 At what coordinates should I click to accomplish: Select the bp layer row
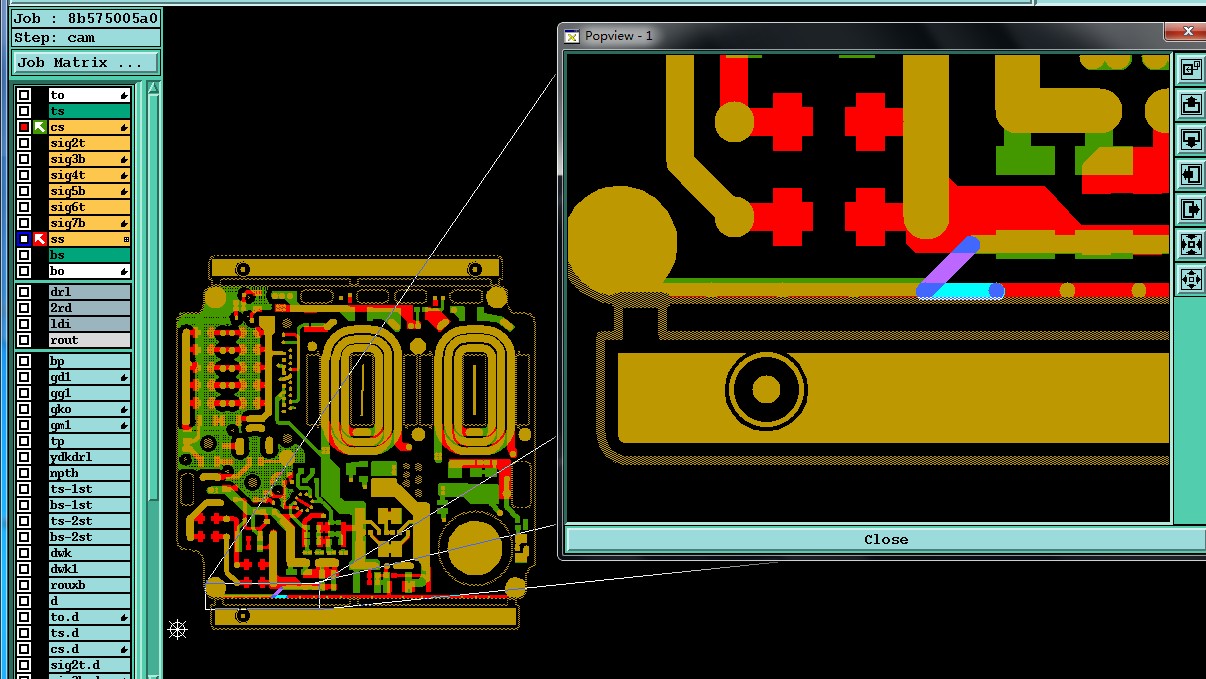tap(89, 361)
